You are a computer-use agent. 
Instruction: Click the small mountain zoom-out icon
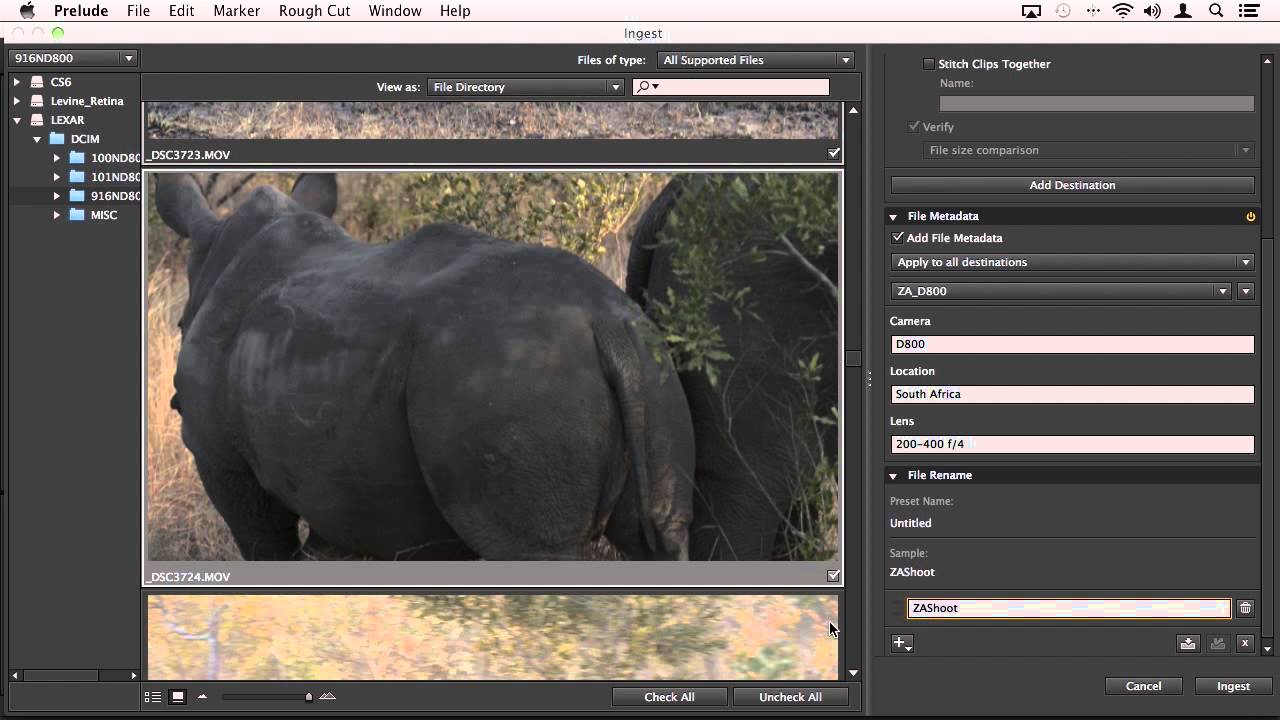click(202, 697)
